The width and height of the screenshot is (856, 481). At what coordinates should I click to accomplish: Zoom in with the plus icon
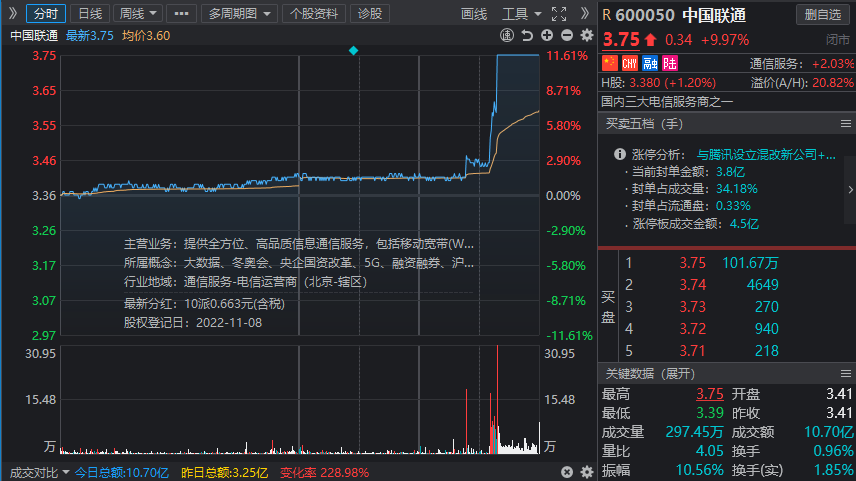coord(547,35)
